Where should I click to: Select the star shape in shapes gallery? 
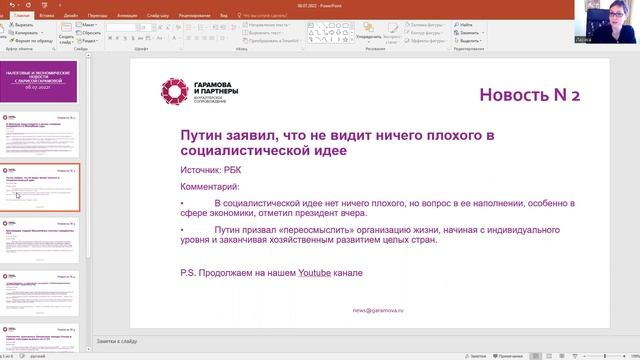[x=345, y=39]
